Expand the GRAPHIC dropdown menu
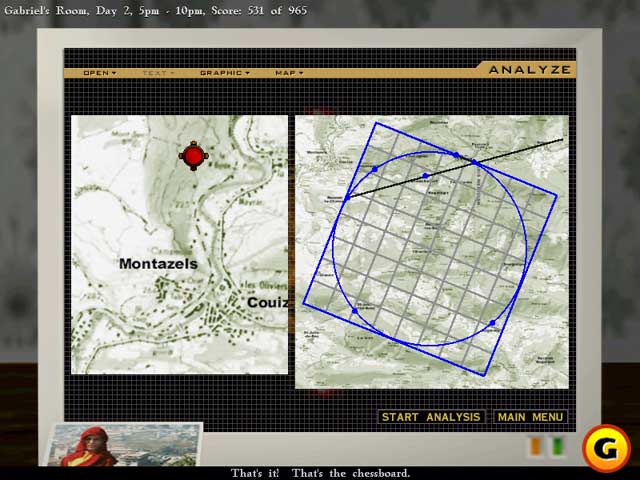The image size is (640, 480). click(x=224, y=73)
